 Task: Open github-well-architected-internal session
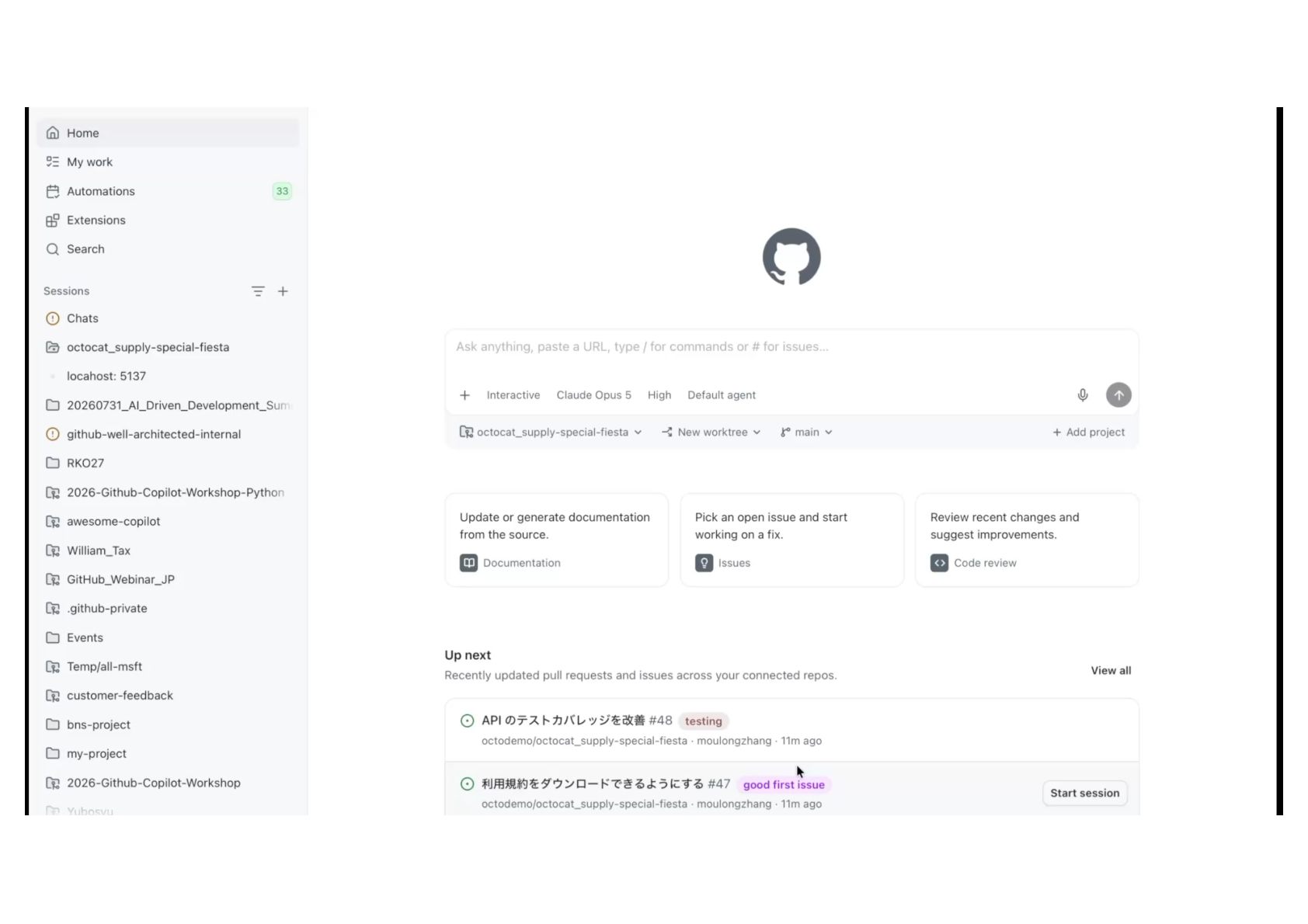click(x=167, y=434)
